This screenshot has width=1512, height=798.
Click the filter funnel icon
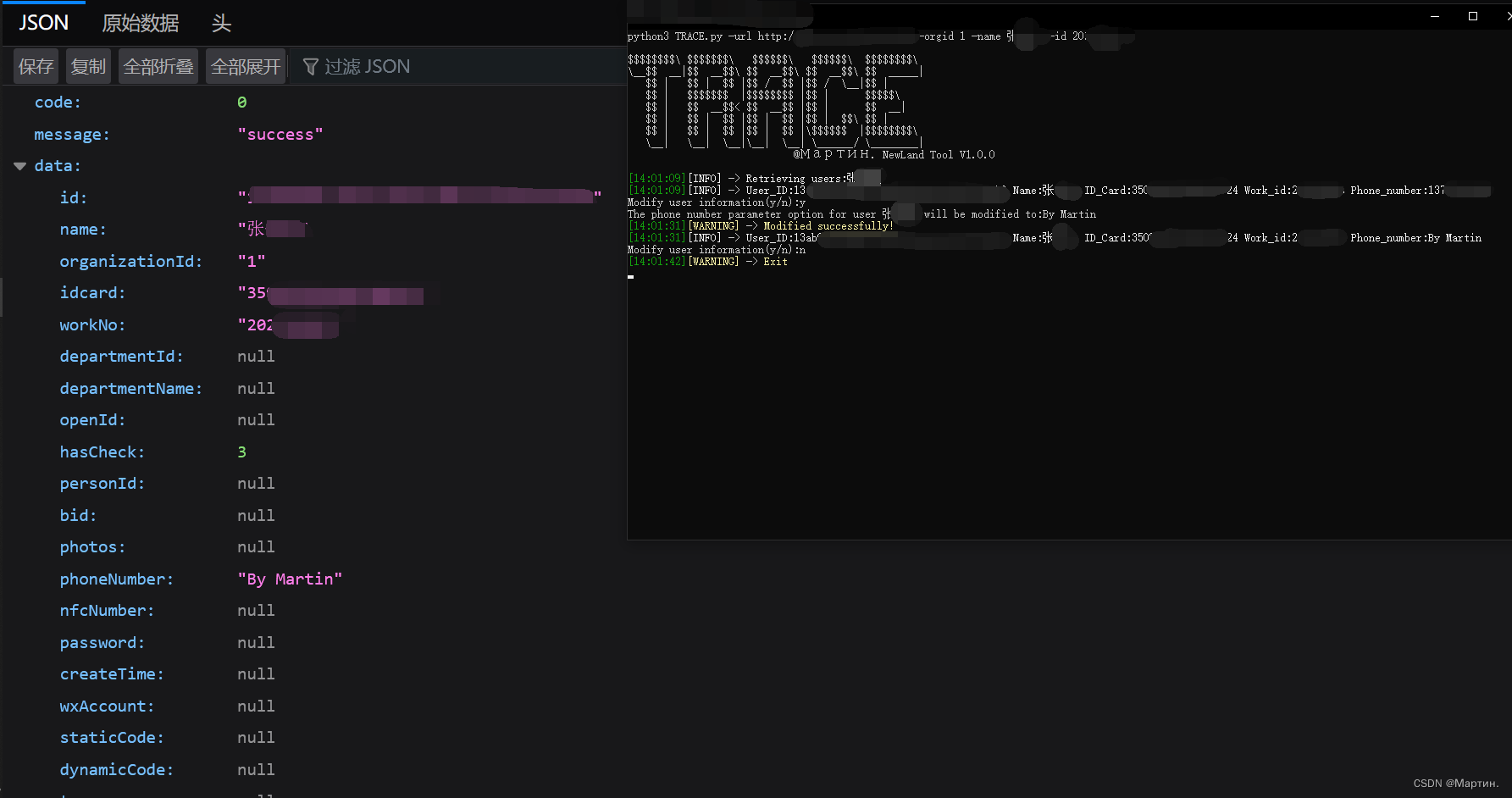click(311, 66)
